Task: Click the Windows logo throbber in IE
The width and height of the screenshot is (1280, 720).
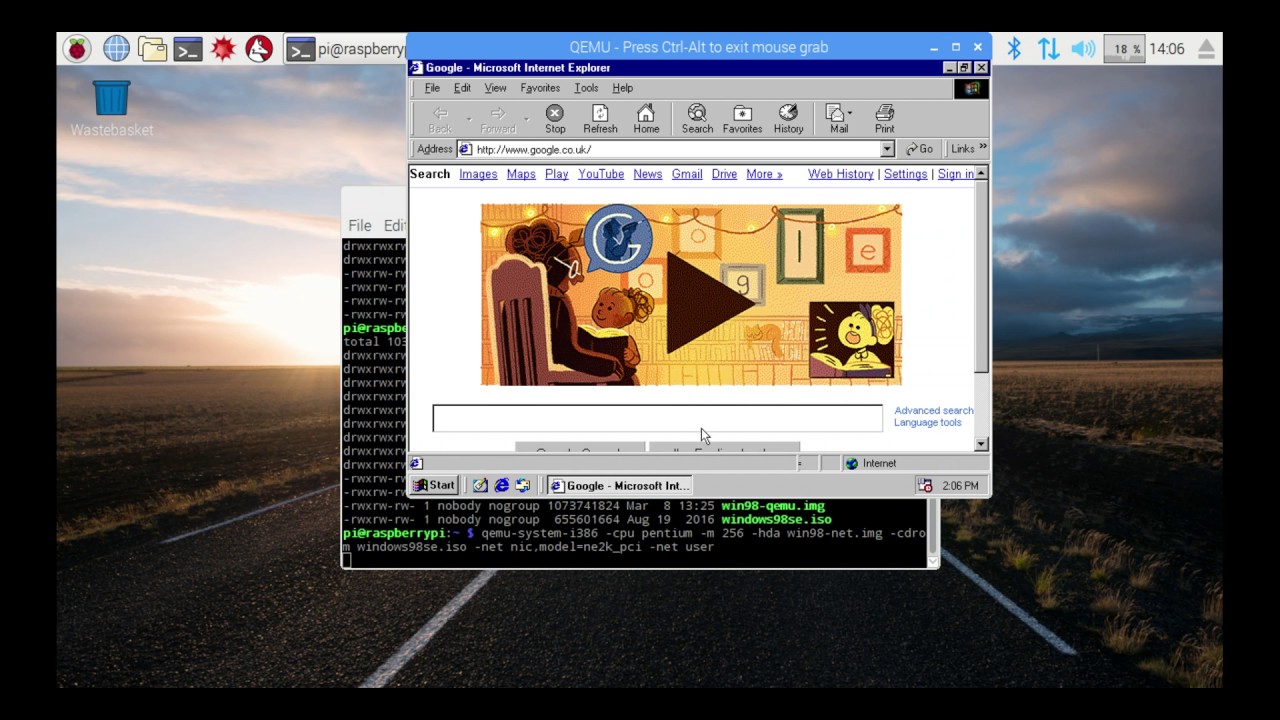Action: coord(971,88)
